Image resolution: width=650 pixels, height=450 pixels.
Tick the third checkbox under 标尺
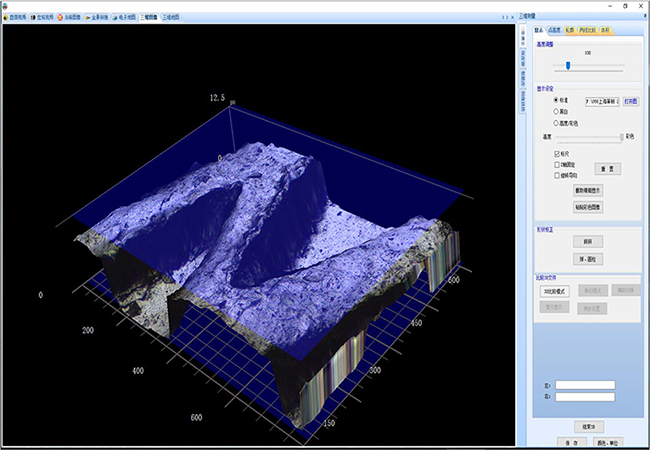556,174
